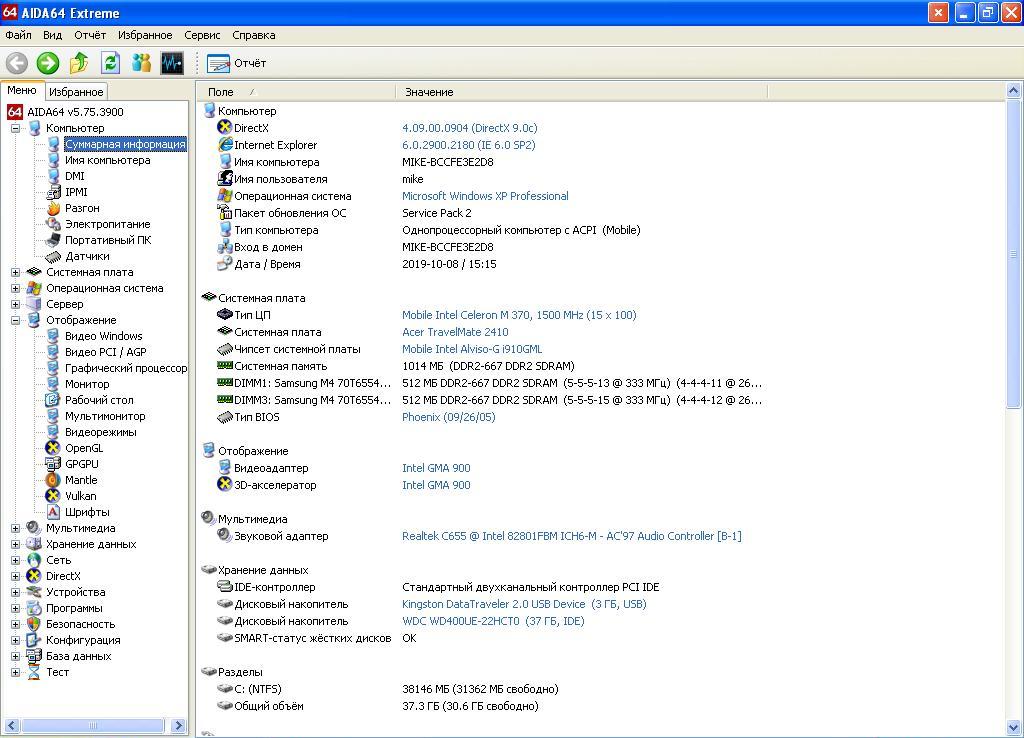The height and width of the screenshot is (738, 1024).
Task: Open the Сервис menu
Action: tap(202, 35)
